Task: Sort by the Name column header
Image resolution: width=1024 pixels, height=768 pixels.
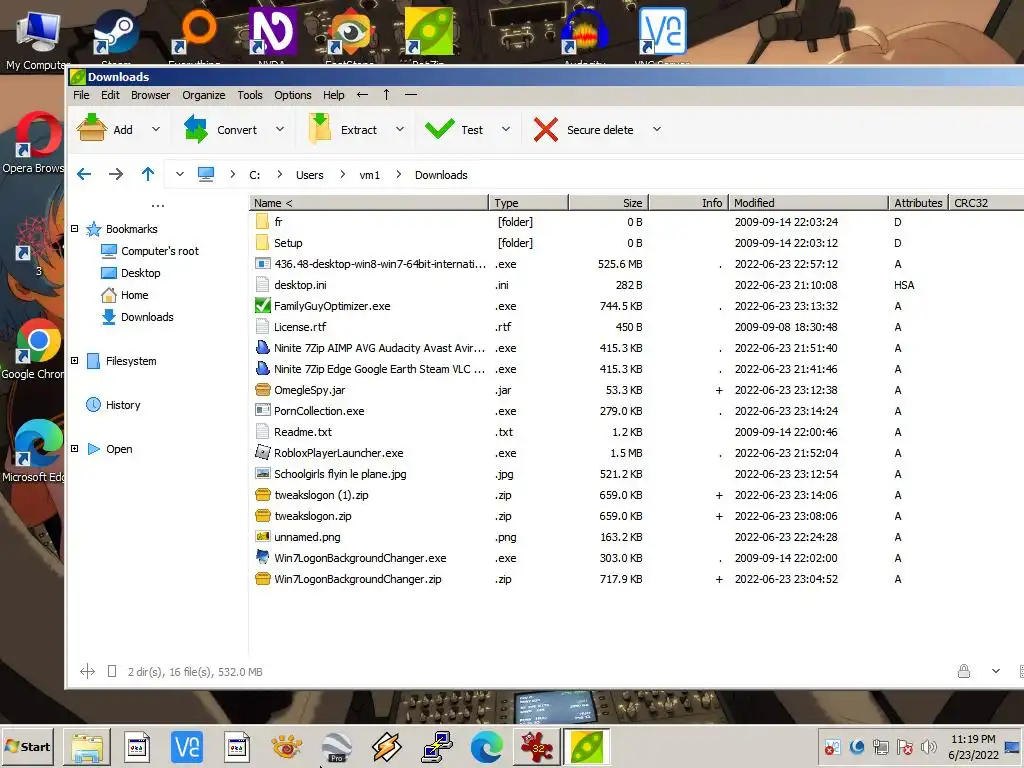Action: tap(368, 202)
